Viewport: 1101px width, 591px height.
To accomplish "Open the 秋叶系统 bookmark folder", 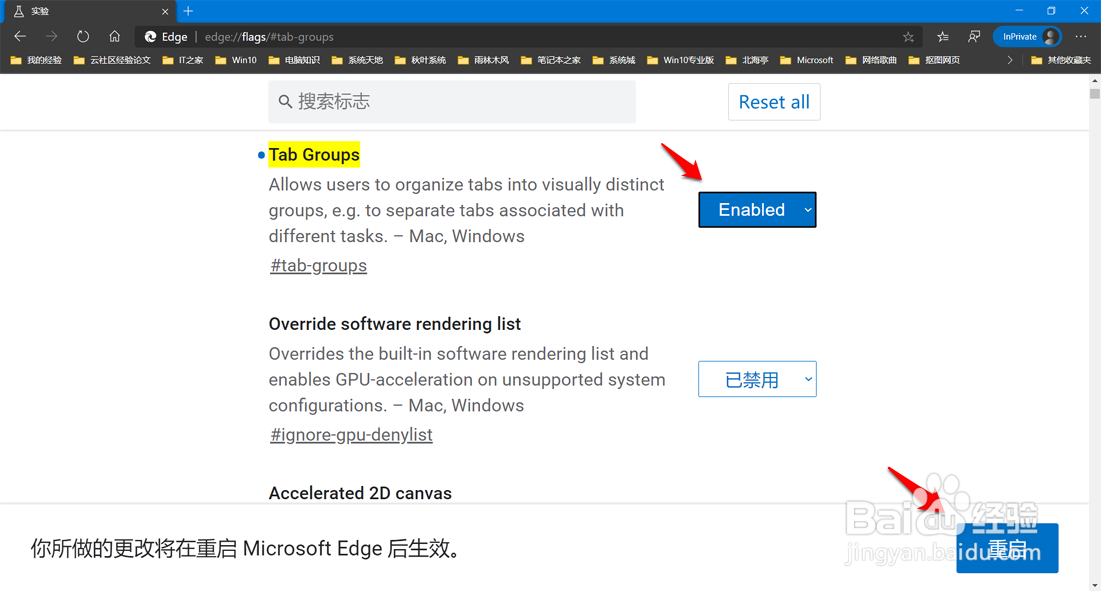I will pyautogui.click(x=421, y=60).
